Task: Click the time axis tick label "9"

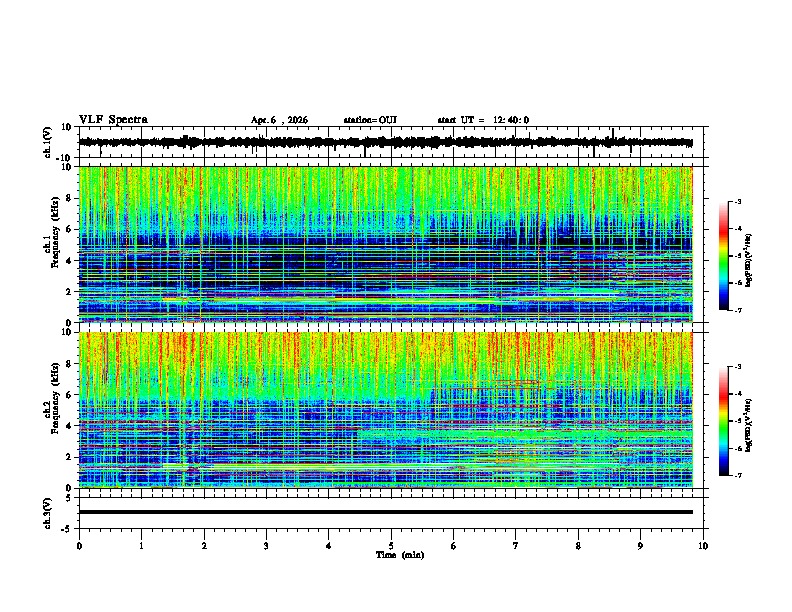Action: tap(640, 546)
